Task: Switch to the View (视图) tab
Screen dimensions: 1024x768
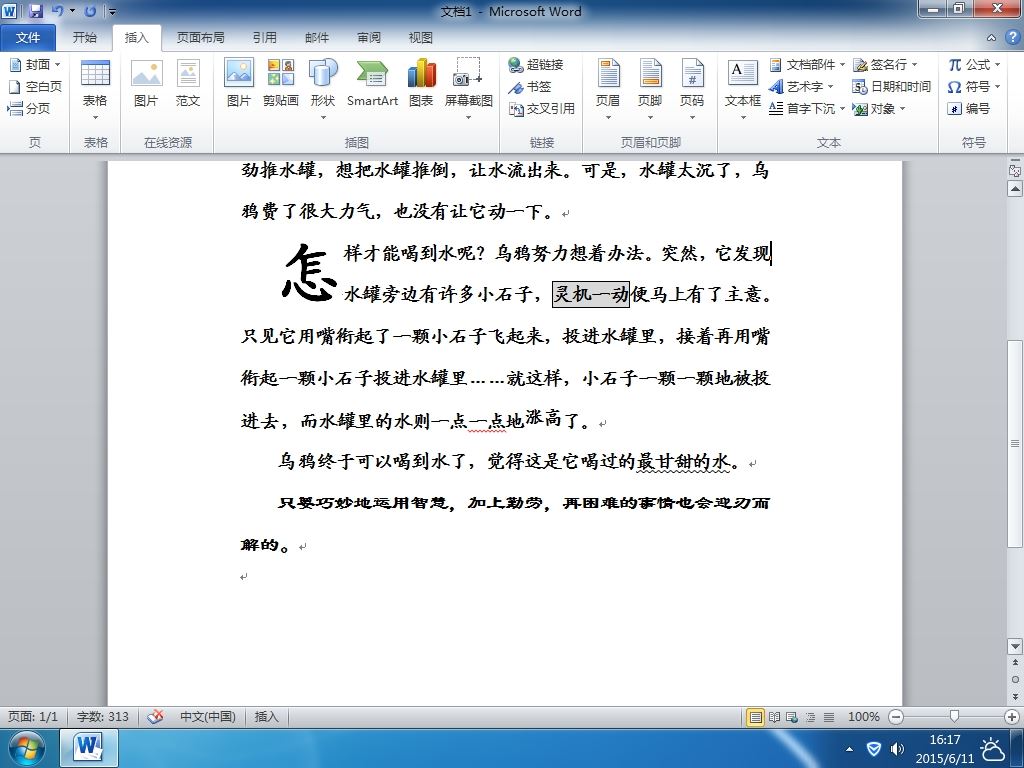Action: [421, 38]
